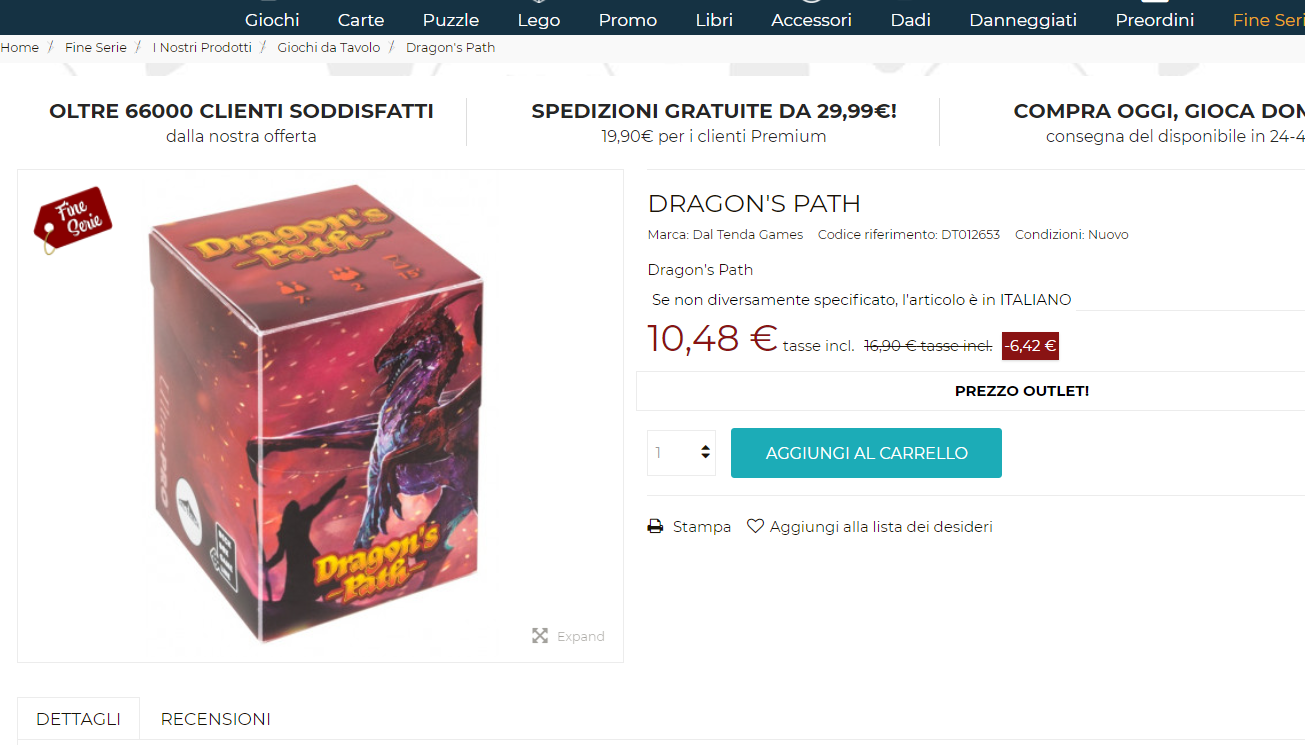Add product with Aggiungi al carrello button
Image resolution: width=1305 pixels, height=745 pixels.
866,453
